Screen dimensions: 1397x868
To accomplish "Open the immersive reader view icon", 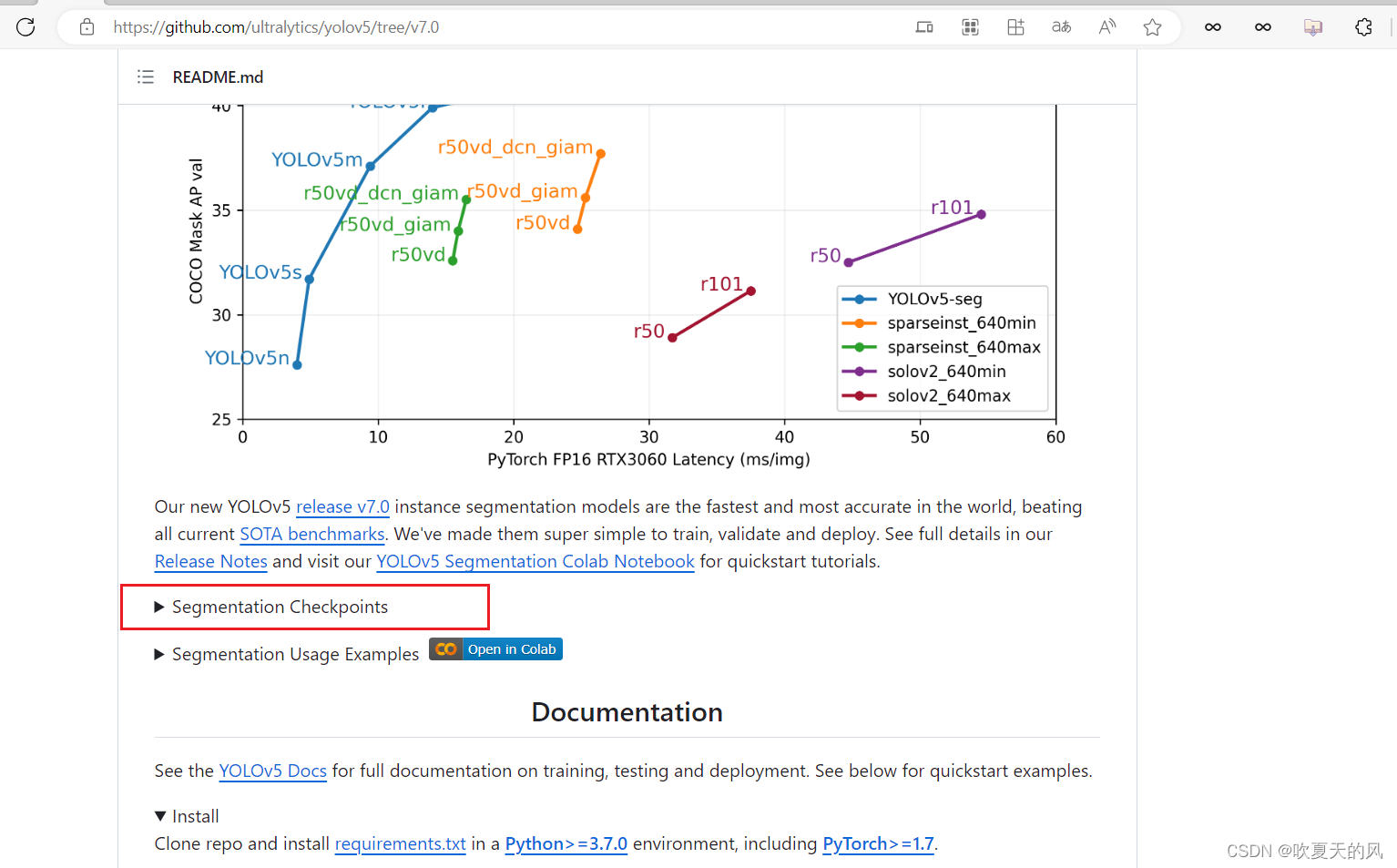I will point(924,27).
